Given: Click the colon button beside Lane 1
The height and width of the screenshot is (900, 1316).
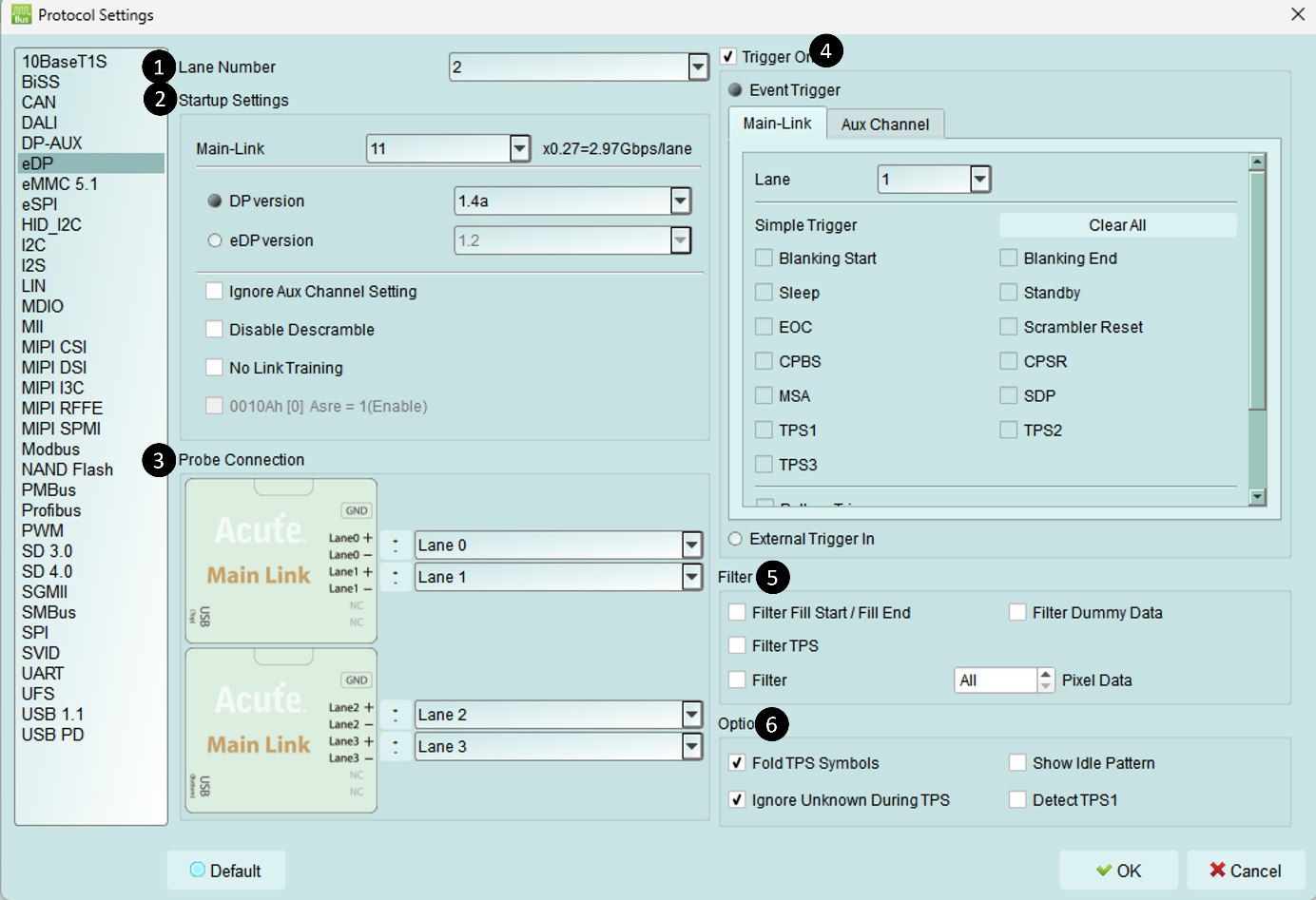Looking at the screenshot, I should [396, 577].
